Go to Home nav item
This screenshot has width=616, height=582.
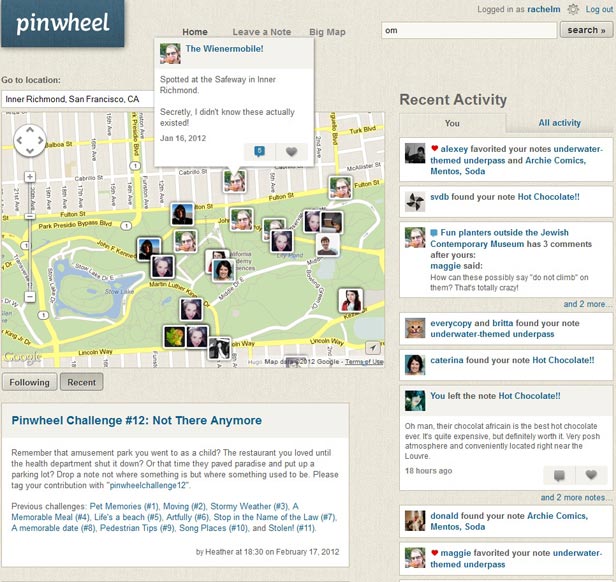[195, 32]
